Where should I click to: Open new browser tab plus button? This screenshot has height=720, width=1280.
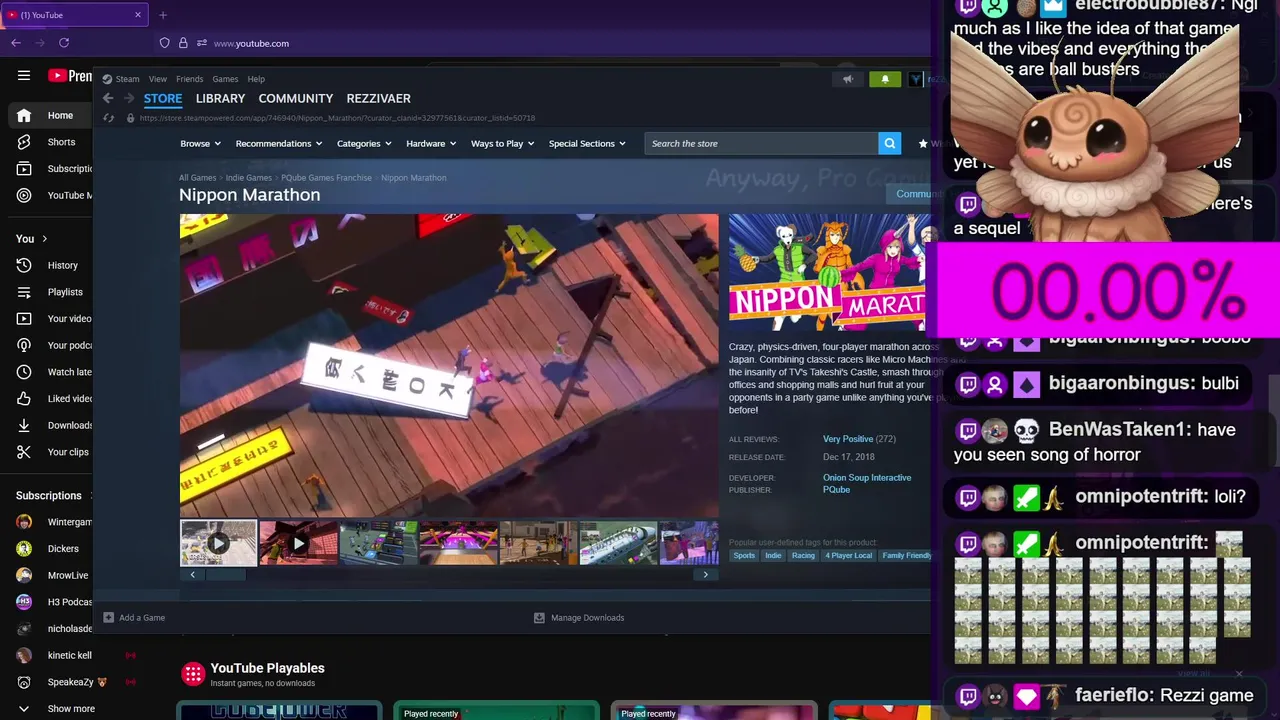click(163, 15)
